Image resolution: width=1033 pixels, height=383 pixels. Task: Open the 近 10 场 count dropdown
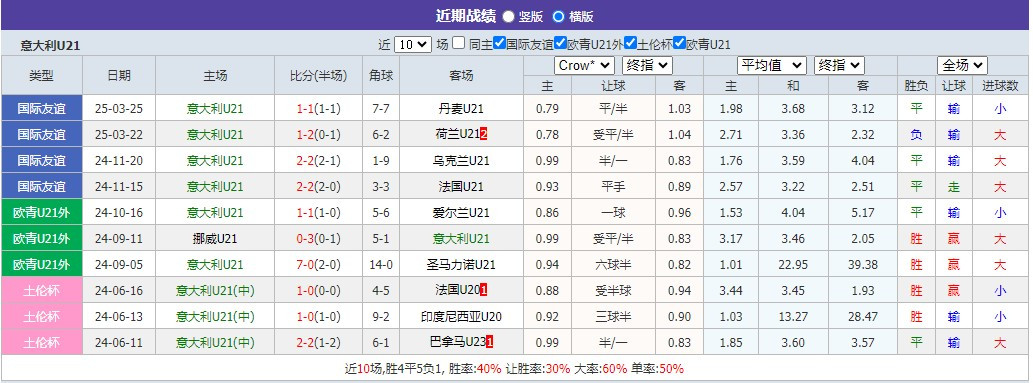click(x=412, y=45)
